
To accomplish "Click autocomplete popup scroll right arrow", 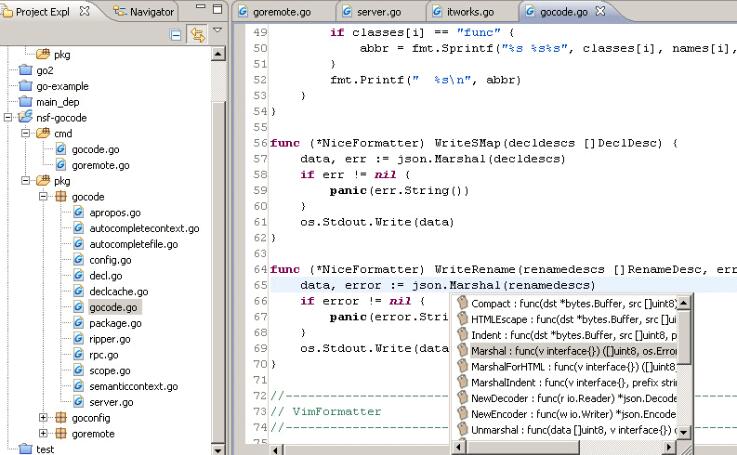I will tap(669, 447).
